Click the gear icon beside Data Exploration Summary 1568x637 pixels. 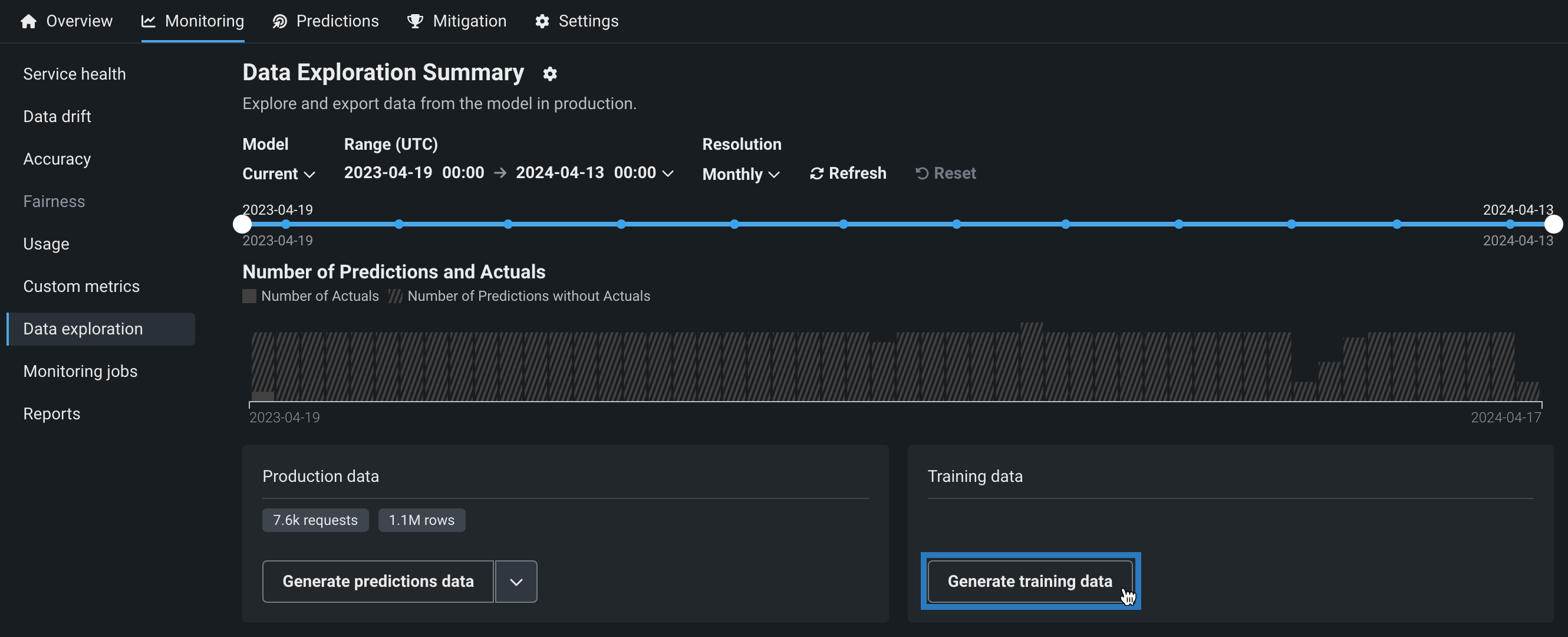549,74
